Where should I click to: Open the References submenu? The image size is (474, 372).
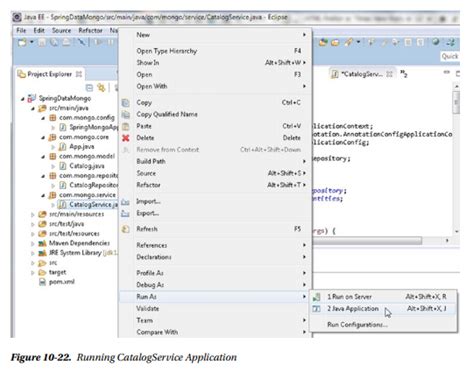(215, 245)
